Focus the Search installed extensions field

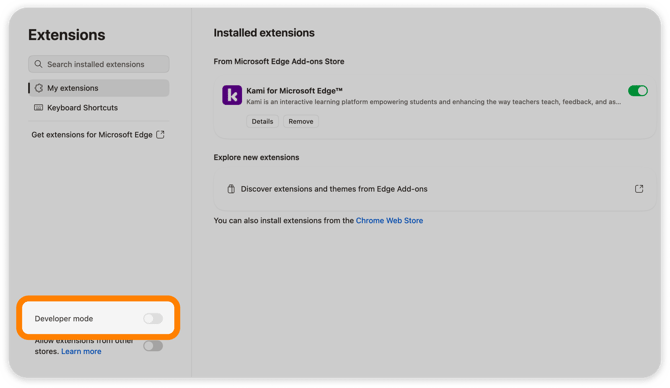[99, 64]
